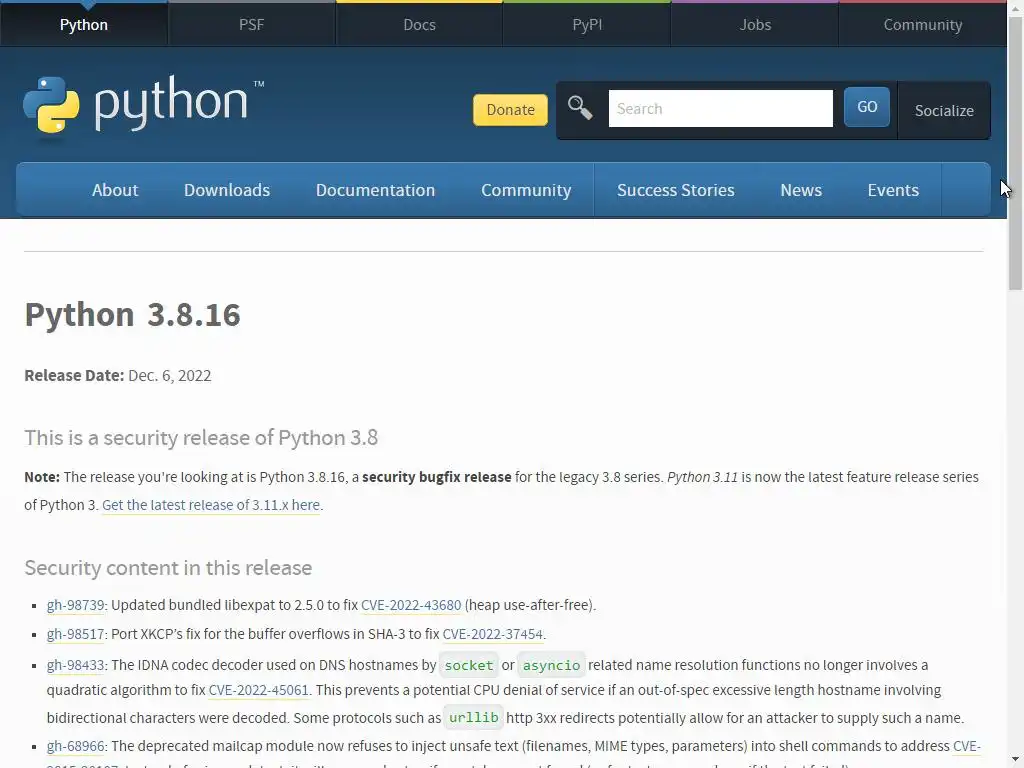1024x768 pixels.
Task: Open the gh-98739 issue link
Action: click(75, 605)
